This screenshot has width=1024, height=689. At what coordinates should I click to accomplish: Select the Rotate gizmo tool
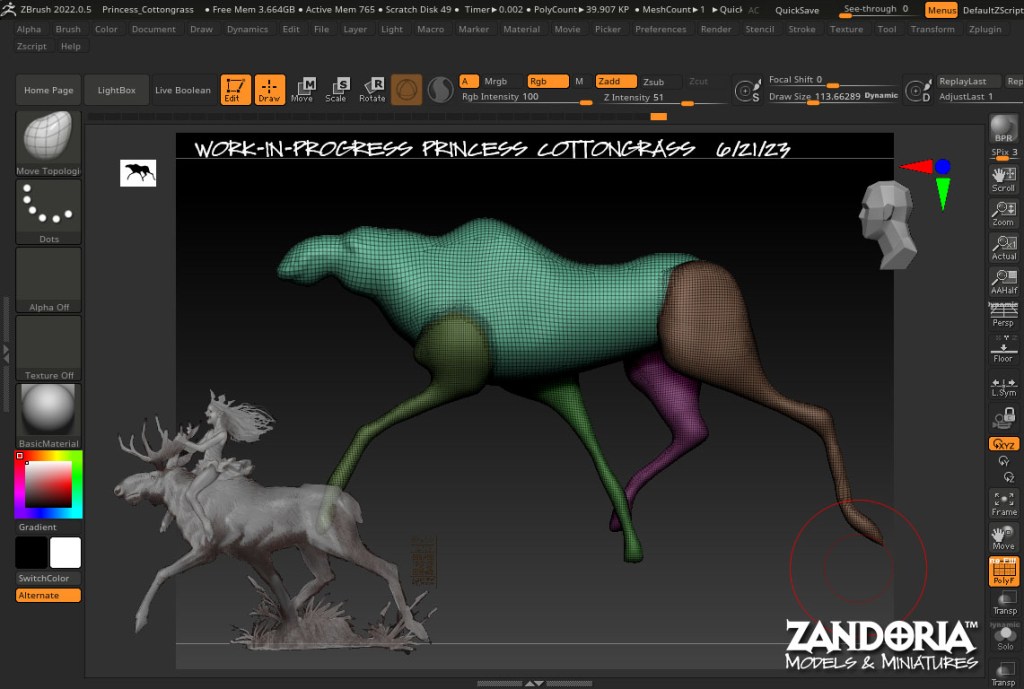(x=372, y=90)
